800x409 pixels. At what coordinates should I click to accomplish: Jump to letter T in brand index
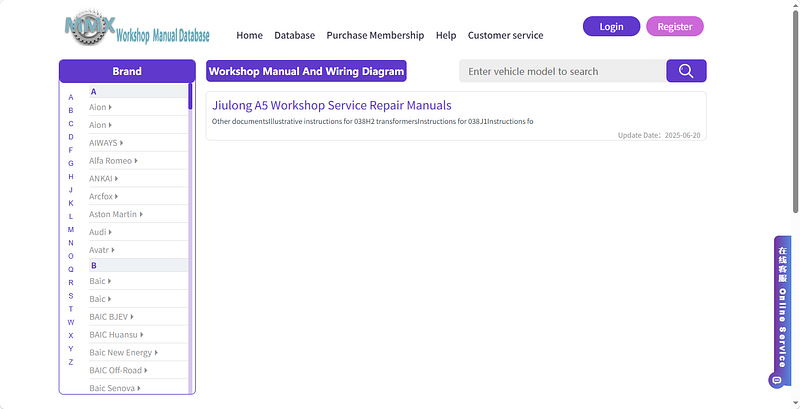point(71,309)
